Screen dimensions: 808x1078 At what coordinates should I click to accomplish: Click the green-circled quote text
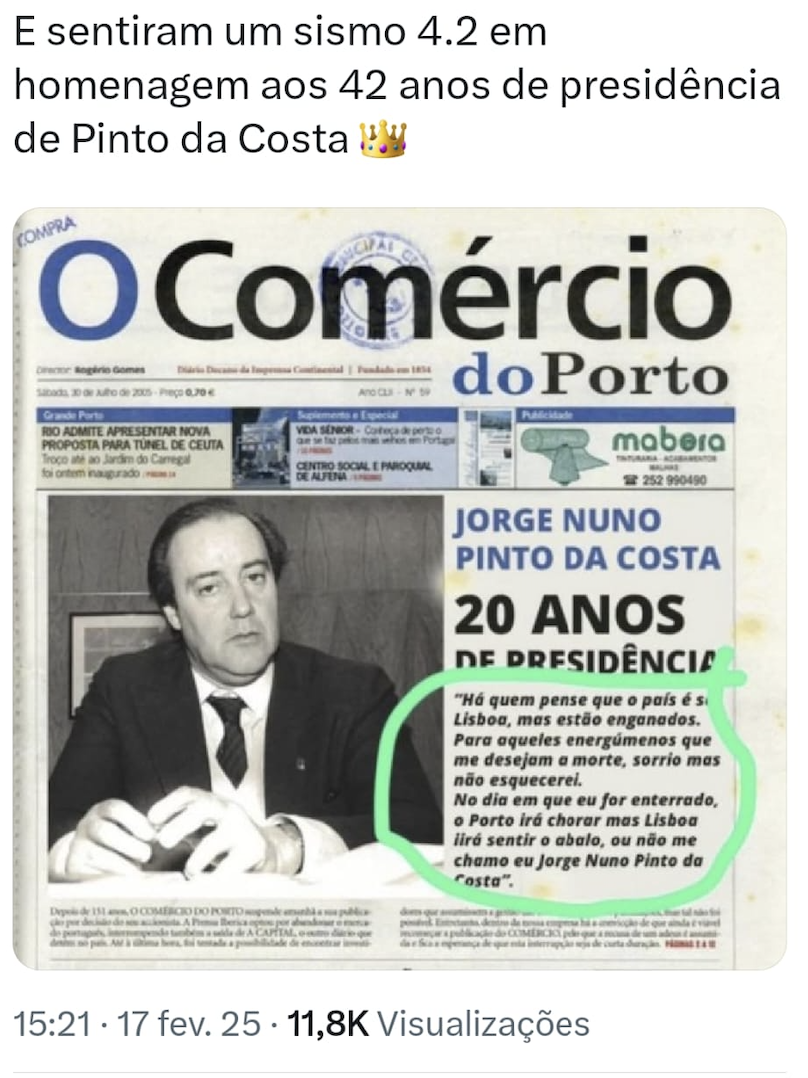pyautogui.click(x=586, y=789)
